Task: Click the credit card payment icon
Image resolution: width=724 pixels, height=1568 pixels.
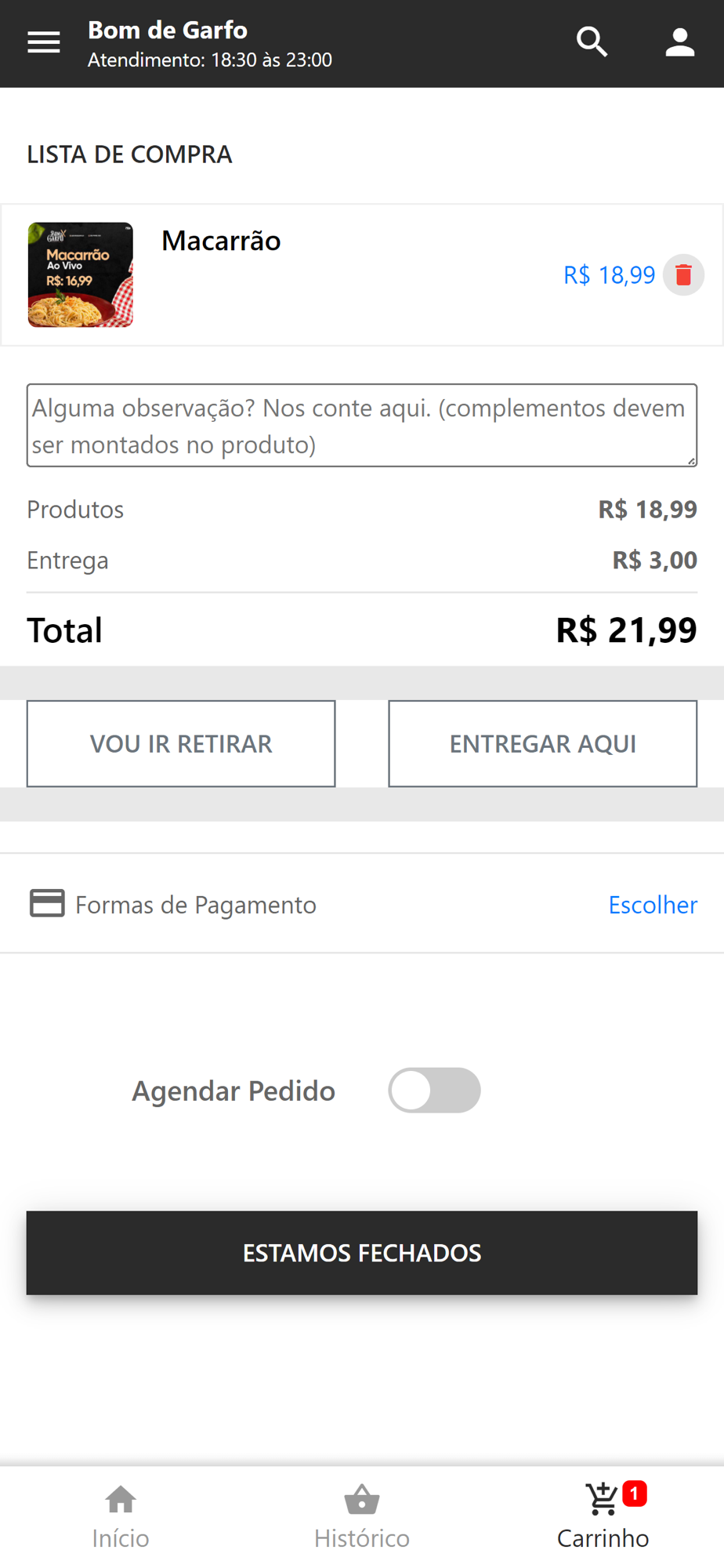Action: (47, 903)
